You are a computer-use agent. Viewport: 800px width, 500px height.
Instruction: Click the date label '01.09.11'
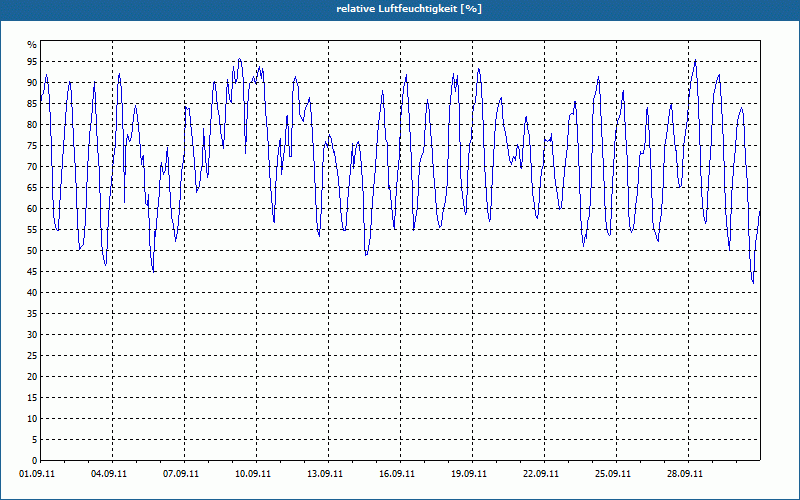[x=37, y=474]
